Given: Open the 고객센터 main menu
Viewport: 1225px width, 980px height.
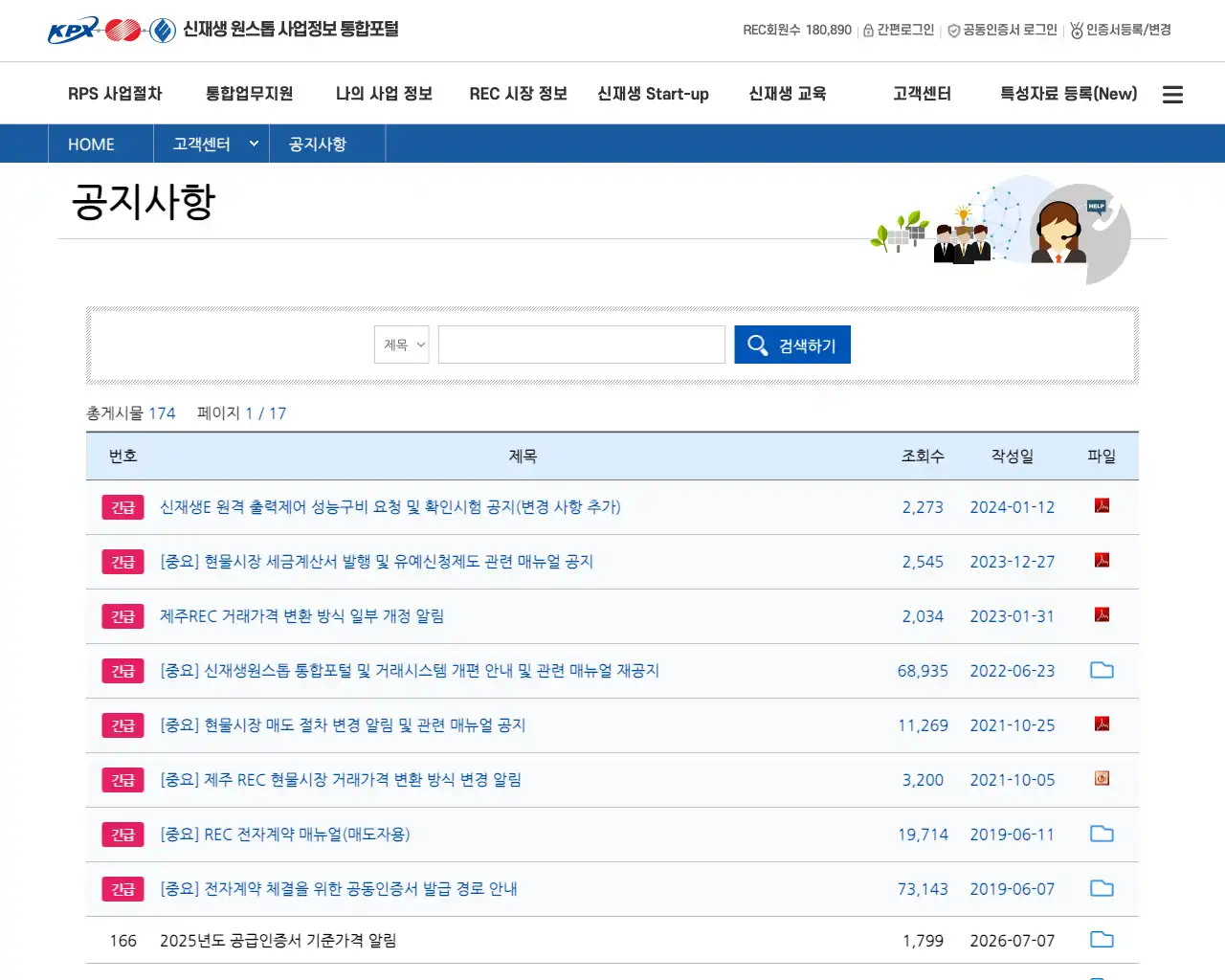Looking at the screenshot, I should coord(922,94).
